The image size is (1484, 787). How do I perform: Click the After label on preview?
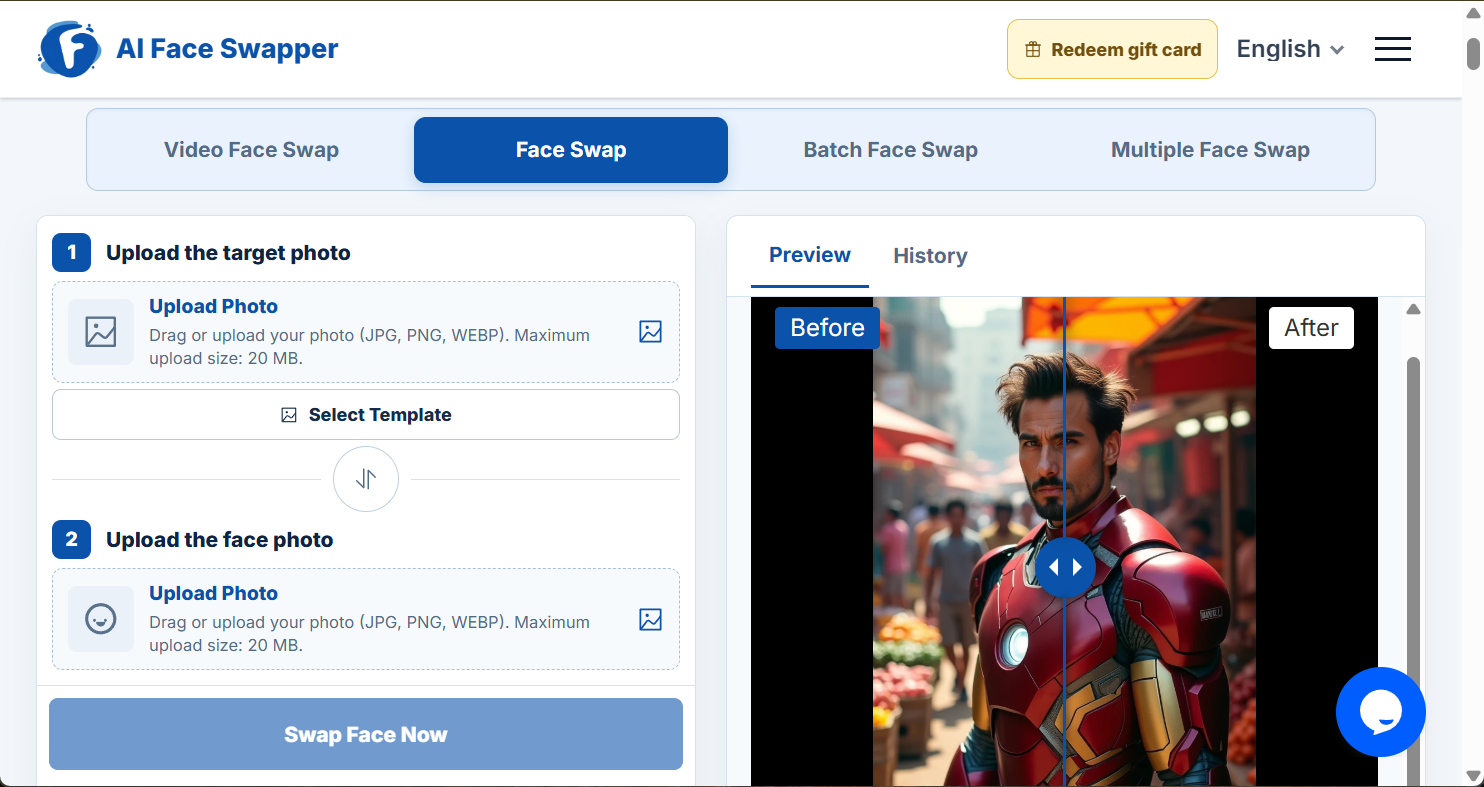[x=1311, y=328]
